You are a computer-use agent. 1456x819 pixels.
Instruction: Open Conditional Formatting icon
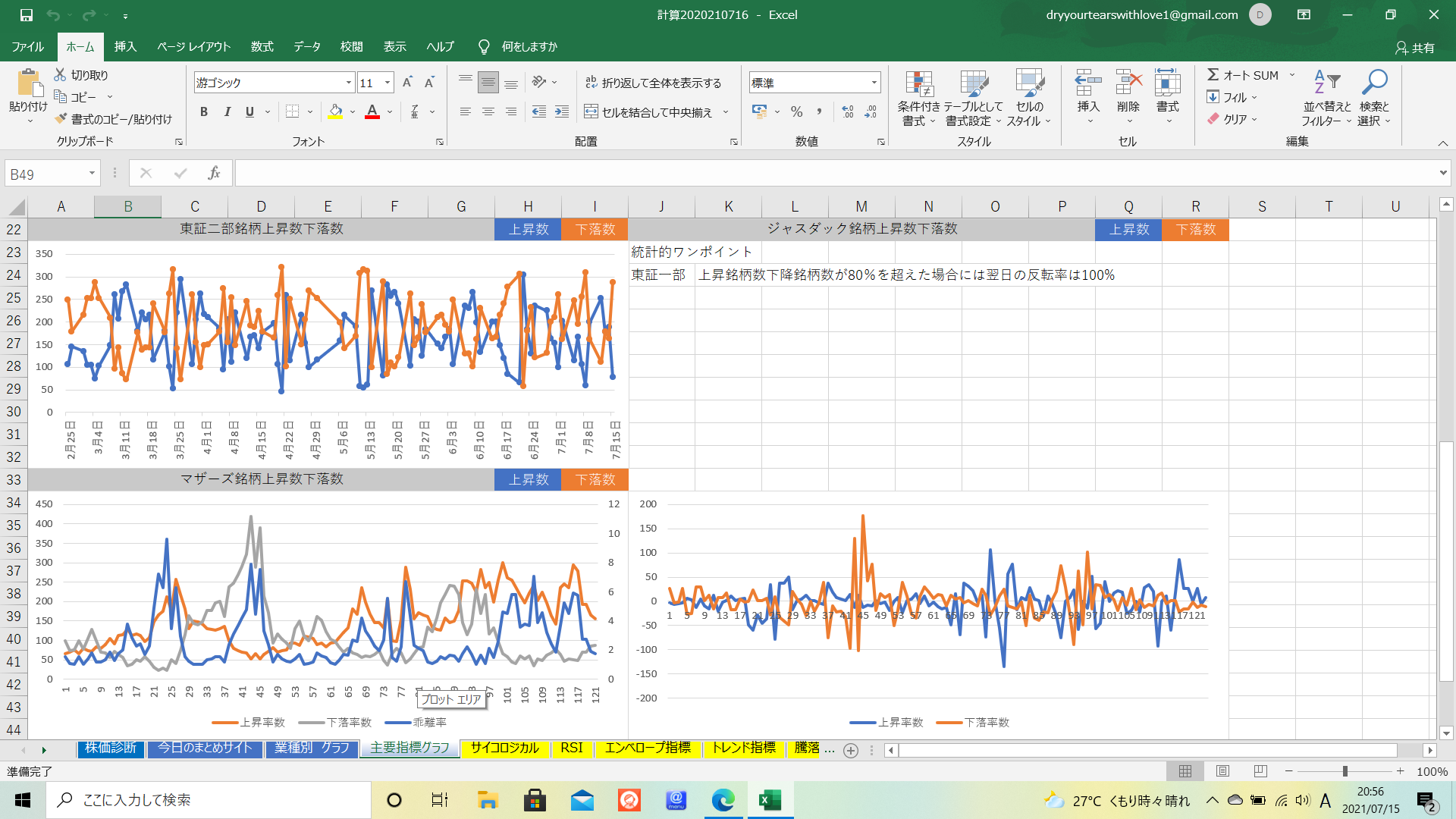(x=918, y=85)
